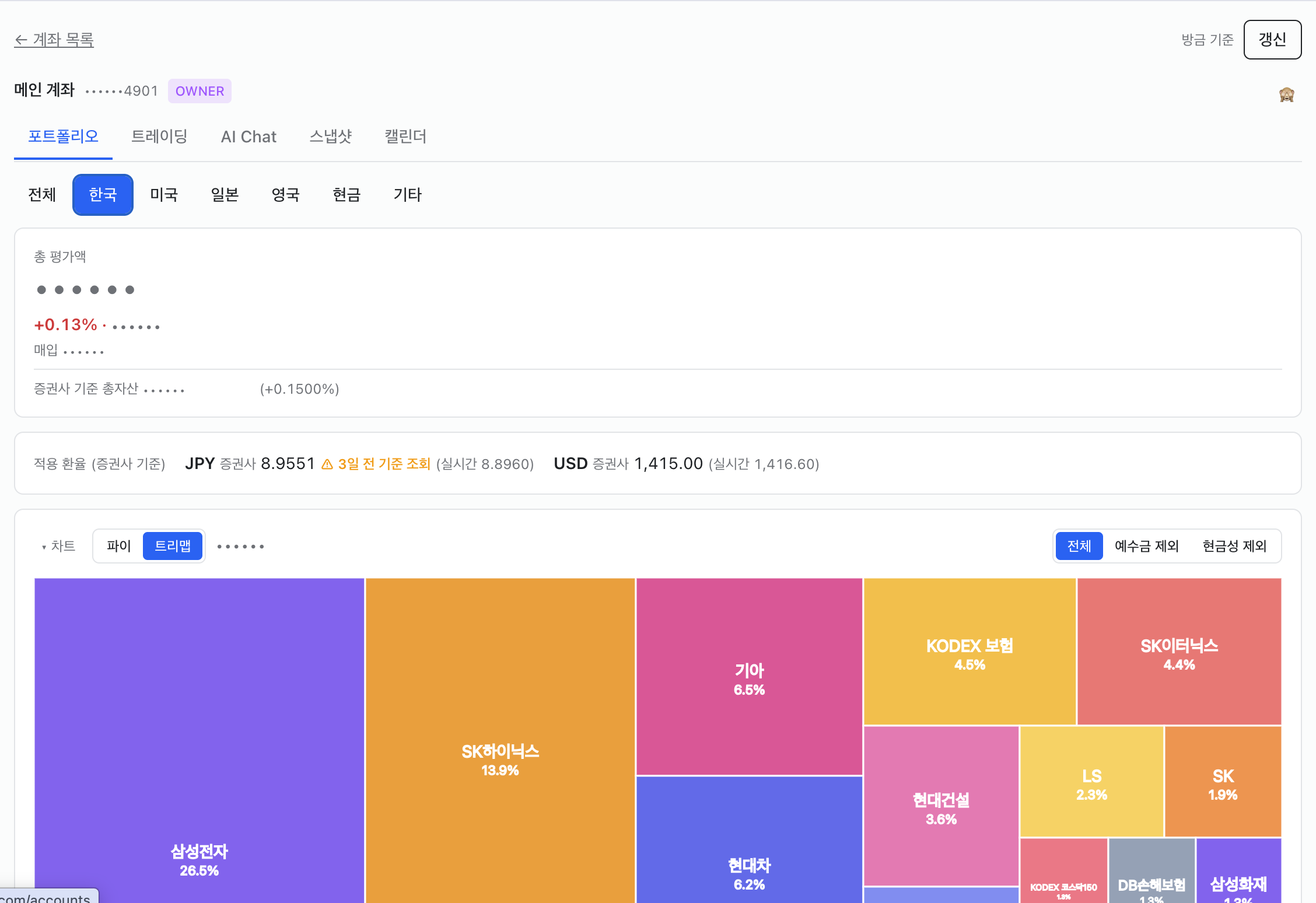
Task: Click the OWNER badge
Action: pyautogui.click(x=199, y=91)
